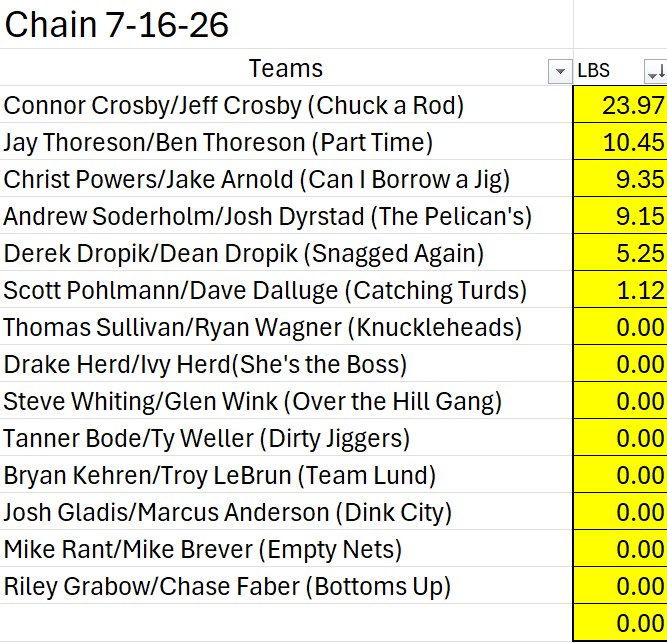Click the 10.45 weight cell

pyautogui.click(x=620, y=142)
